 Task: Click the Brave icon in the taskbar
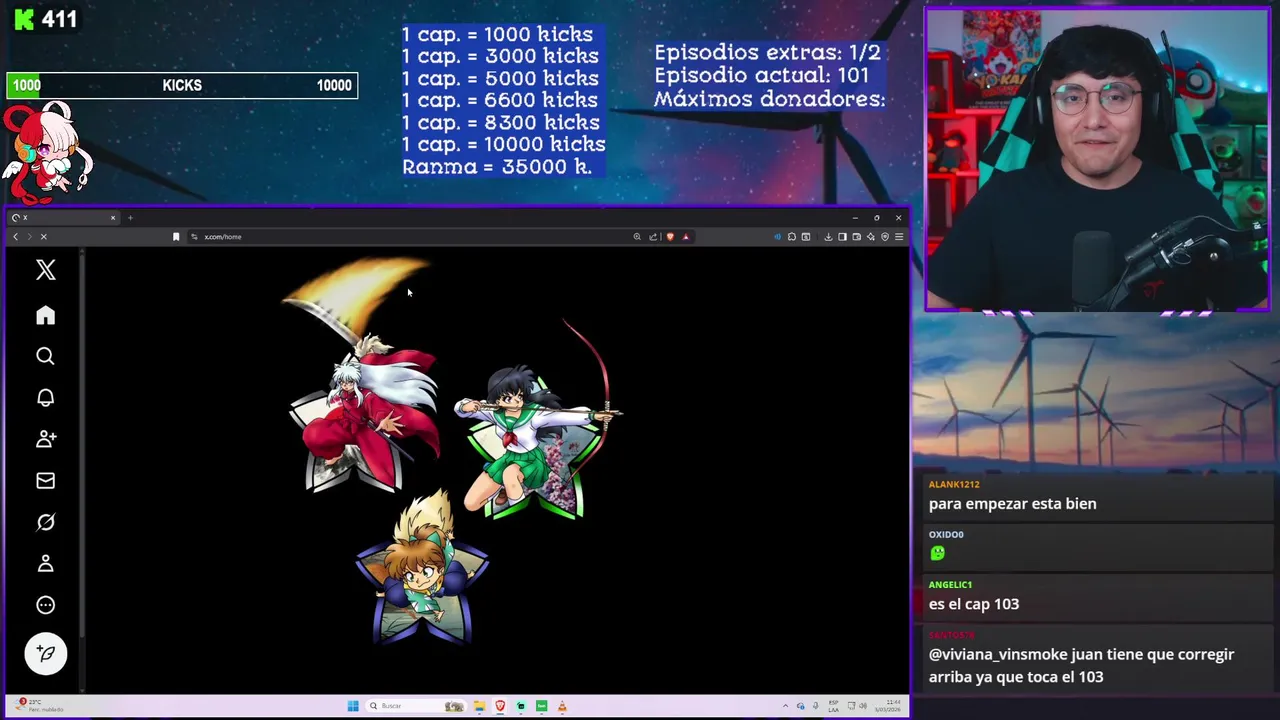(x=500, y=706)
